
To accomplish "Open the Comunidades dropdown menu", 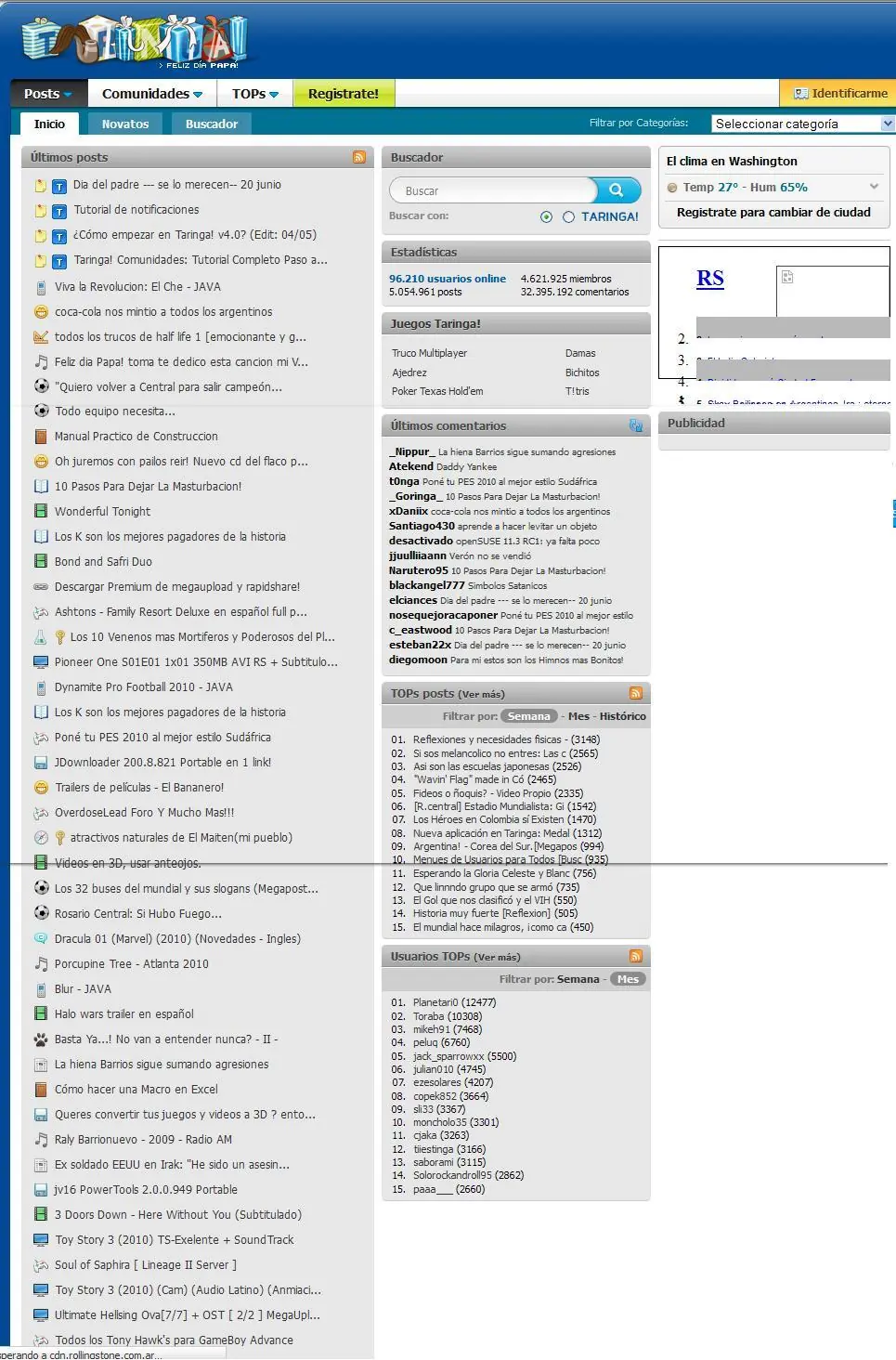I will point(152,94).
